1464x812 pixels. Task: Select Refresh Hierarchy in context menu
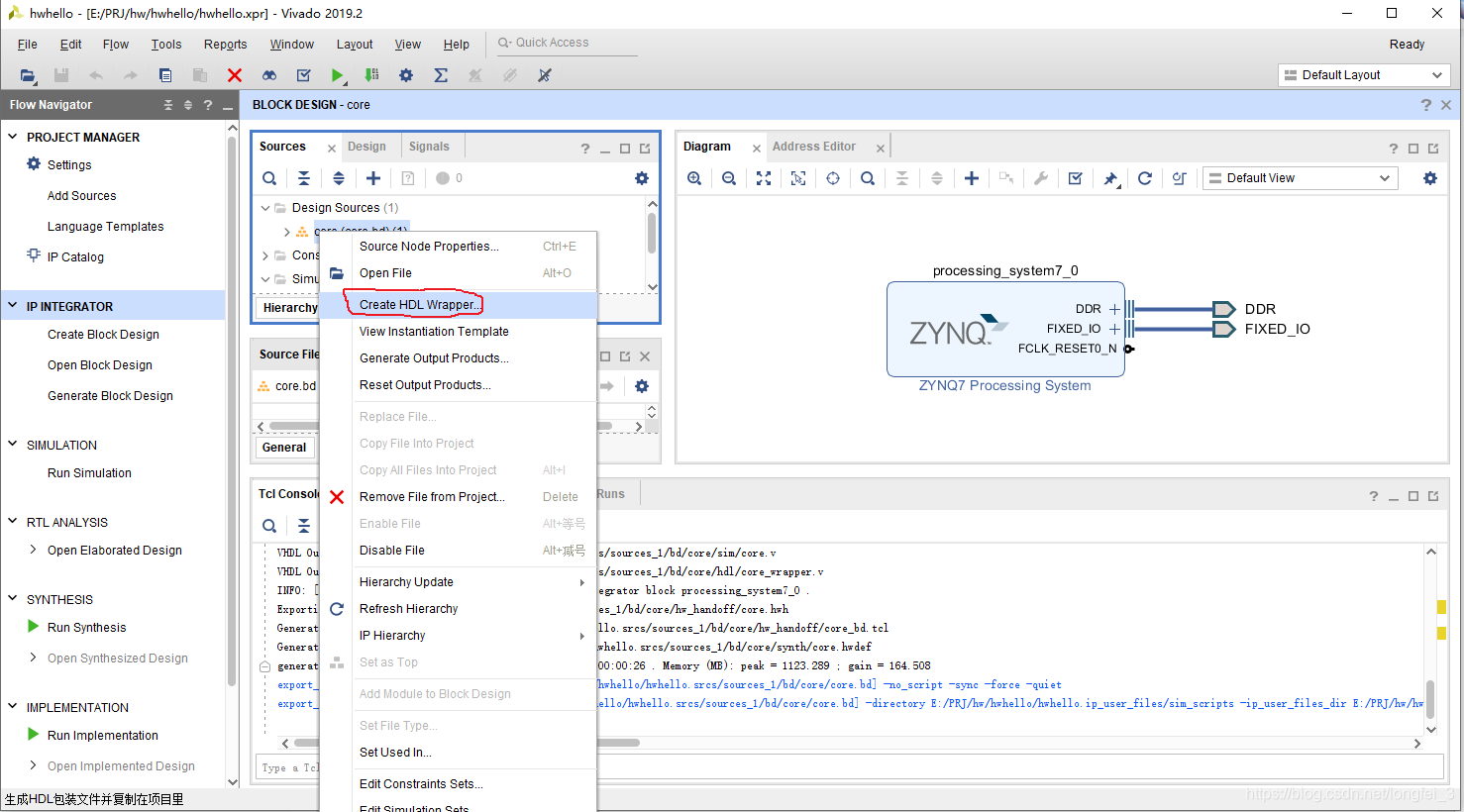click(x=460, y=609)
